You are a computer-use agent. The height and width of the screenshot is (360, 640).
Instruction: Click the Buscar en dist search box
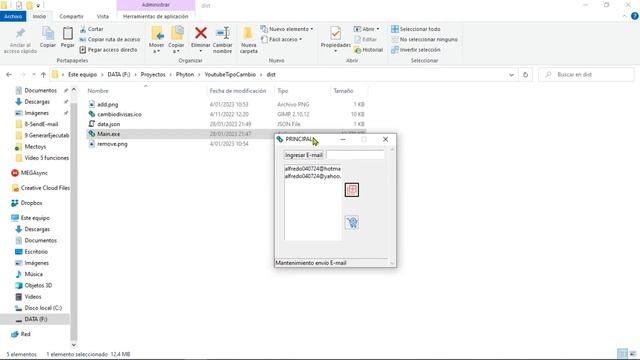coord(586,75)
